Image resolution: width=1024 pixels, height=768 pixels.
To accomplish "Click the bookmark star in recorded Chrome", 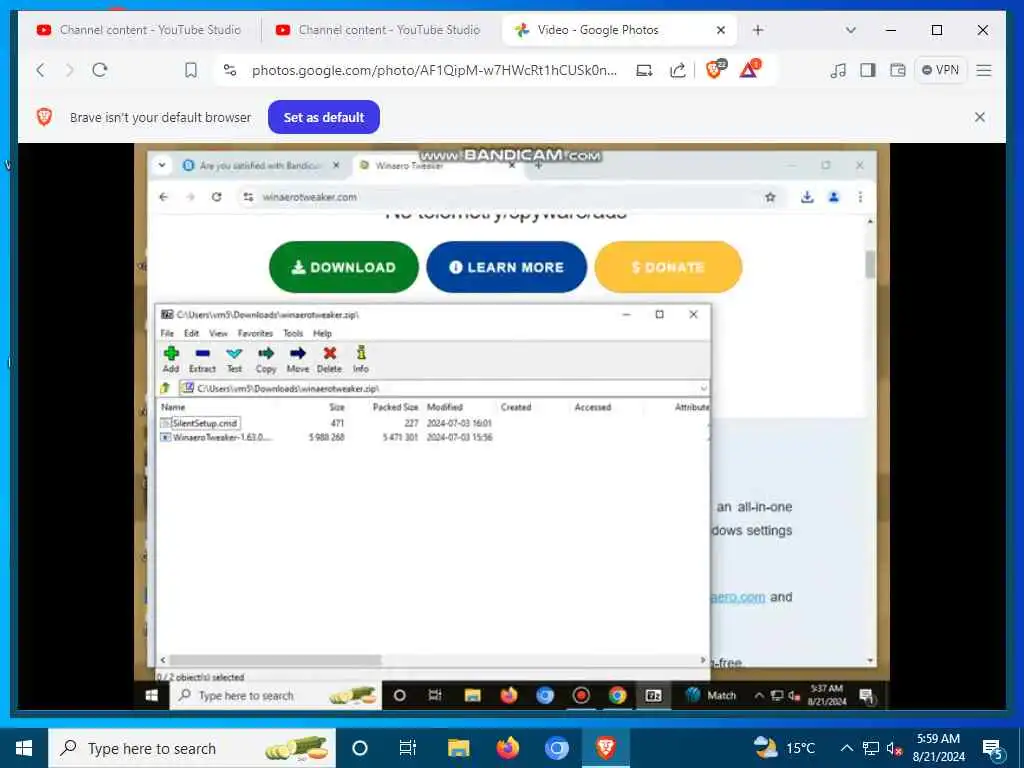I will pyautogui.click(x=771, y=197).
